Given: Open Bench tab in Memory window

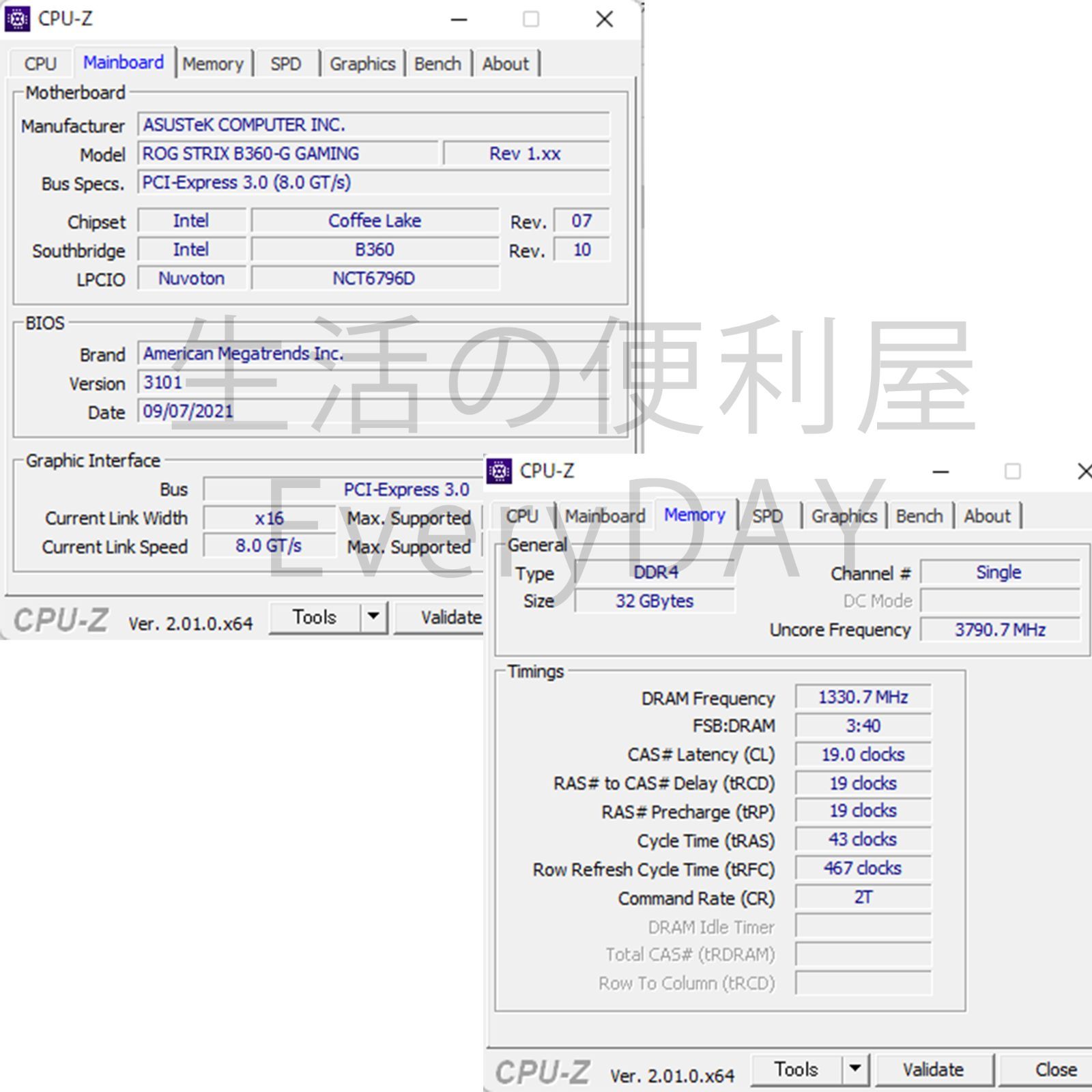Looking at the screenshot, I should 919,516.
